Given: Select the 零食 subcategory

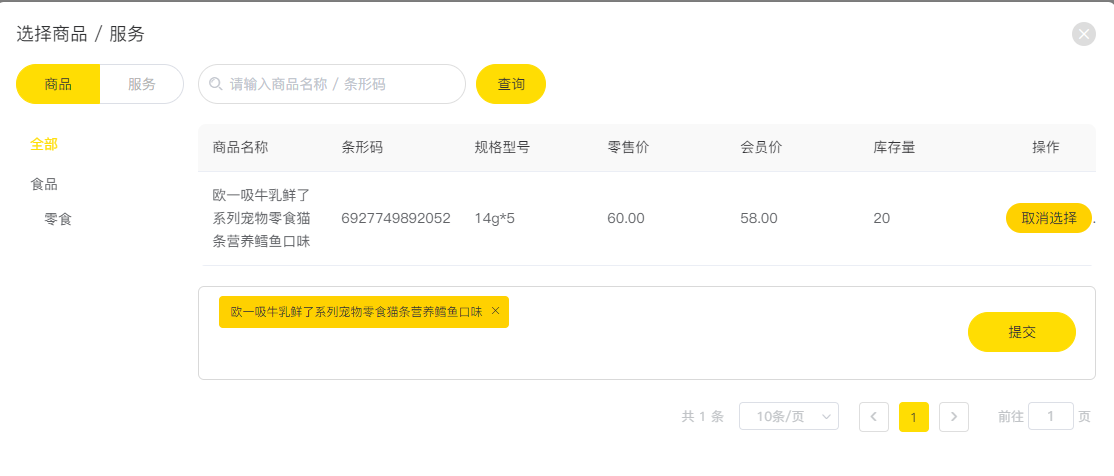Looking at the screenshot, I should [x=58, y=219].
